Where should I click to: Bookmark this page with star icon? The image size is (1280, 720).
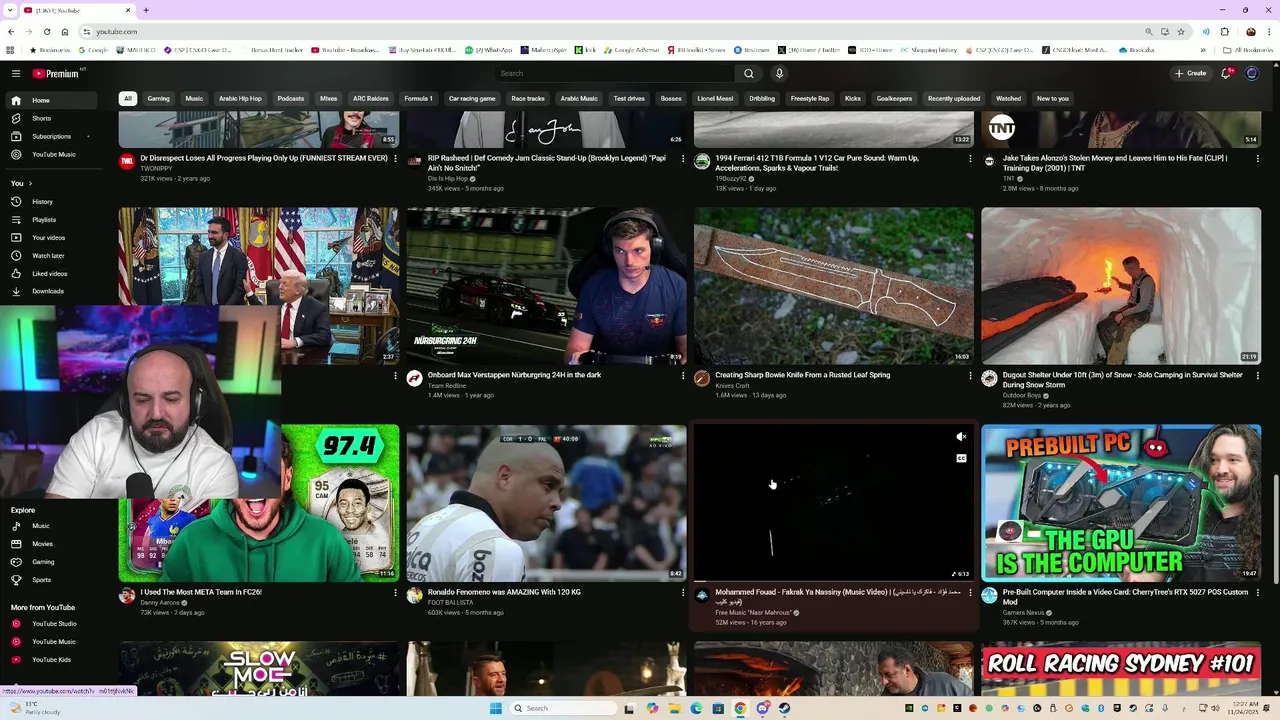[x=1181, y=31]
